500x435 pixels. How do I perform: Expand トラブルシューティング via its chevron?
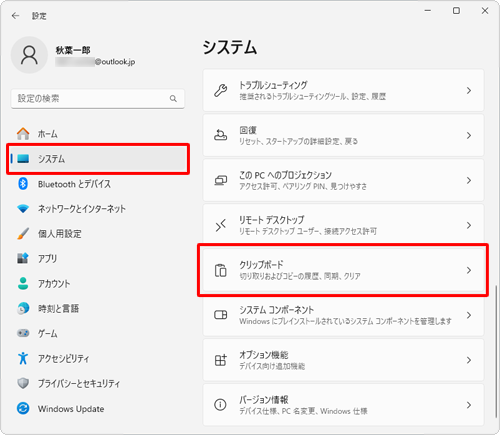click(x=469, y=90)
